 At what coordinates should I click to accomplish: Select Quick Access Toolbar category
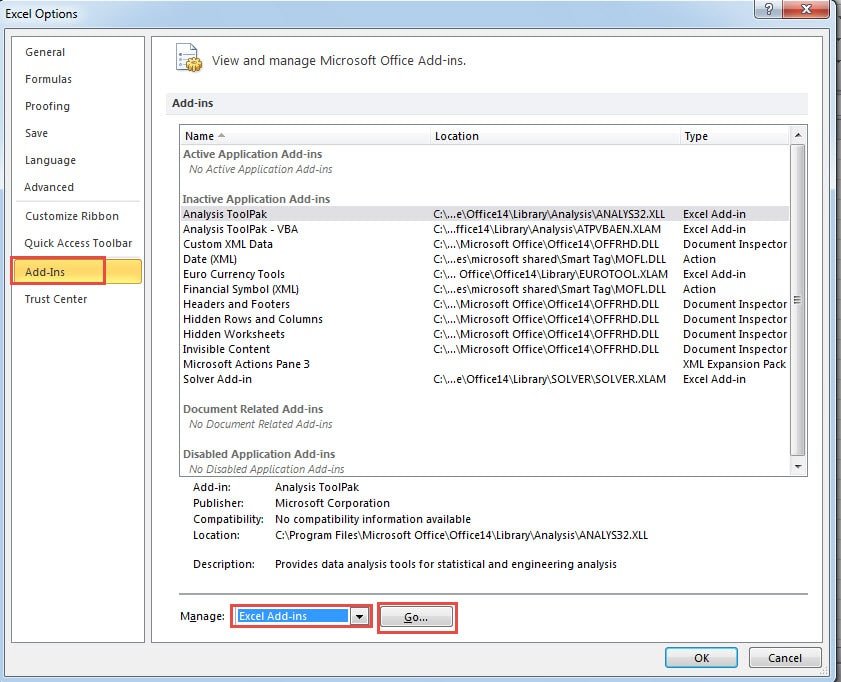[x=78, y=243]
